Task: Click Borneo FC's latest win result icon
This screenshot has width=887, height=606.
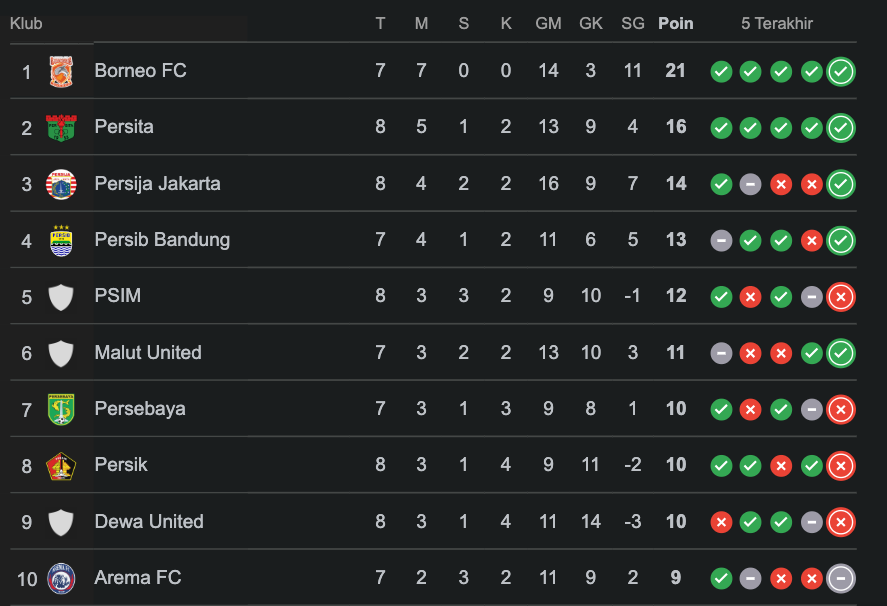Action: (841, 72)
